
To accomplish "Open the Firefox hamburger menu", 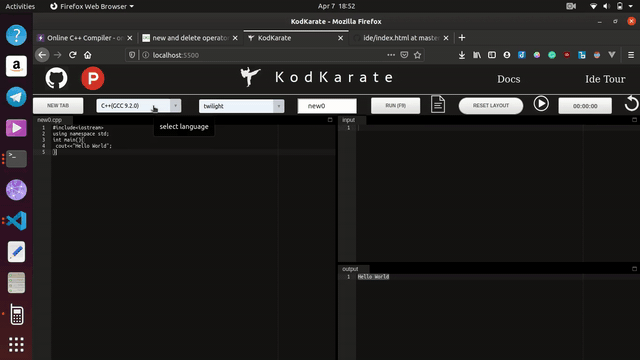I will 631,55.
